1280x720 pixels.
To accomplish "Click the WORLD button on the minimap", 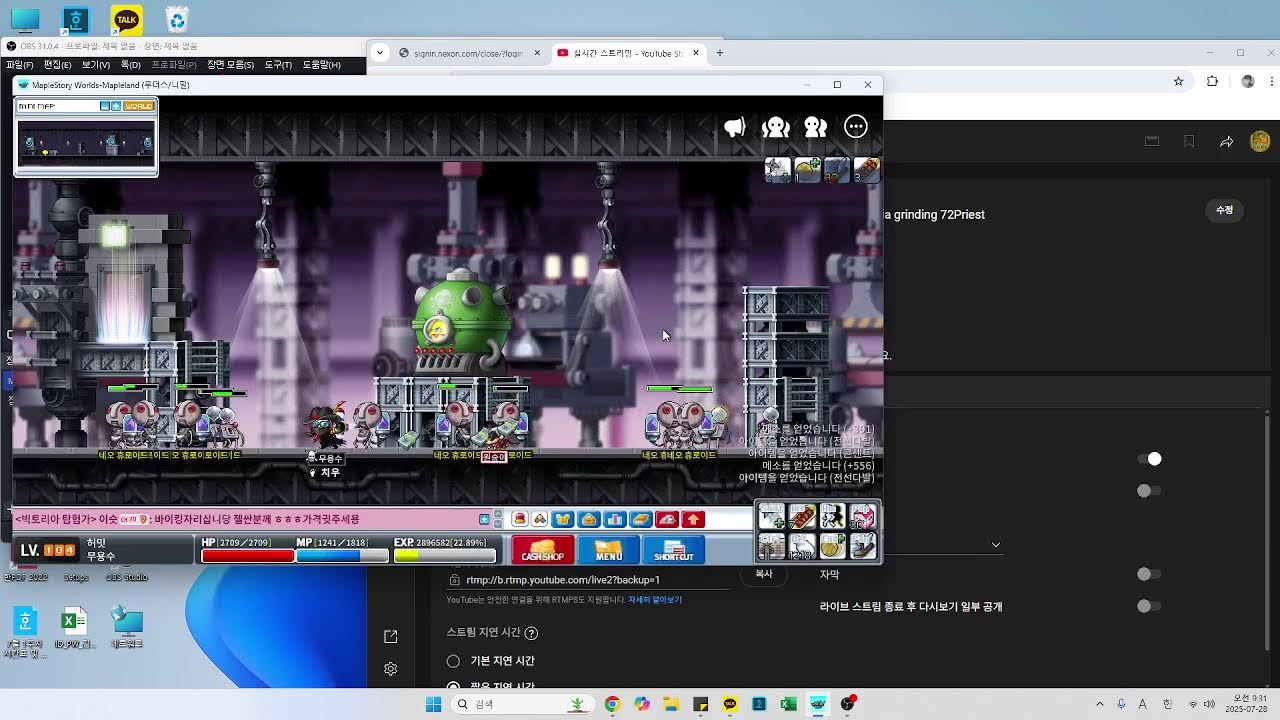I will pos(138,106).
